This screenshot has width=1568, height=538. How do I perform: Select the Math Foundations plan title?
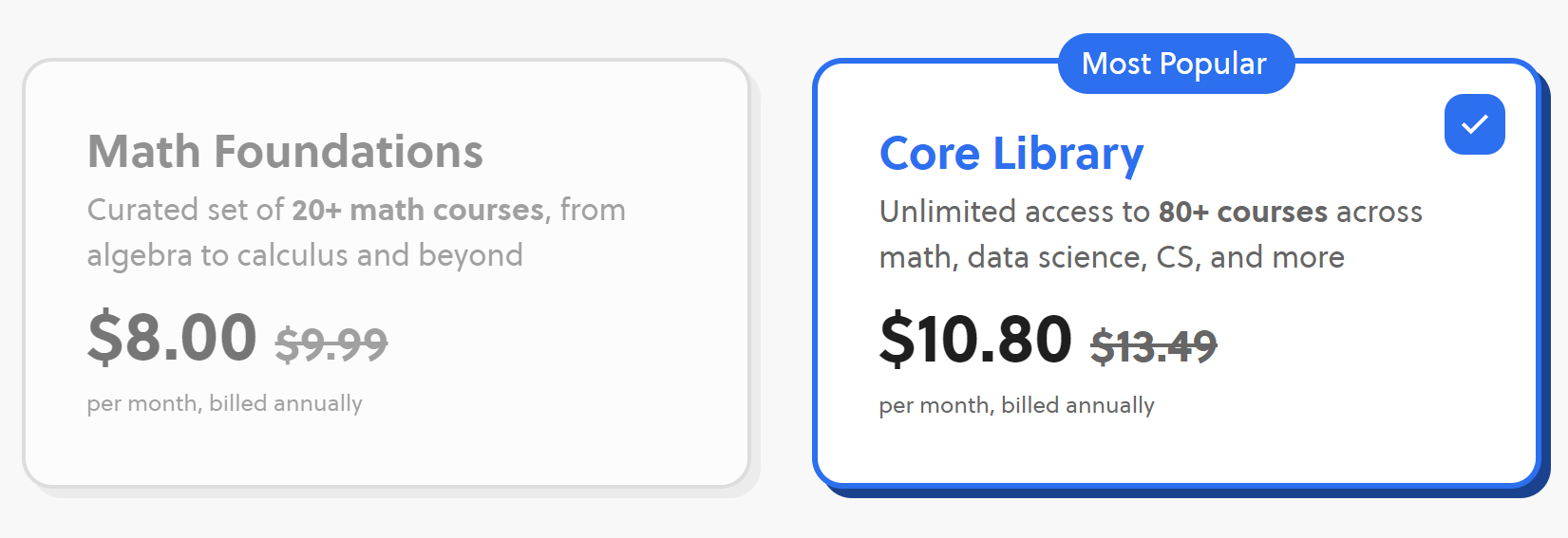(285, 152)
